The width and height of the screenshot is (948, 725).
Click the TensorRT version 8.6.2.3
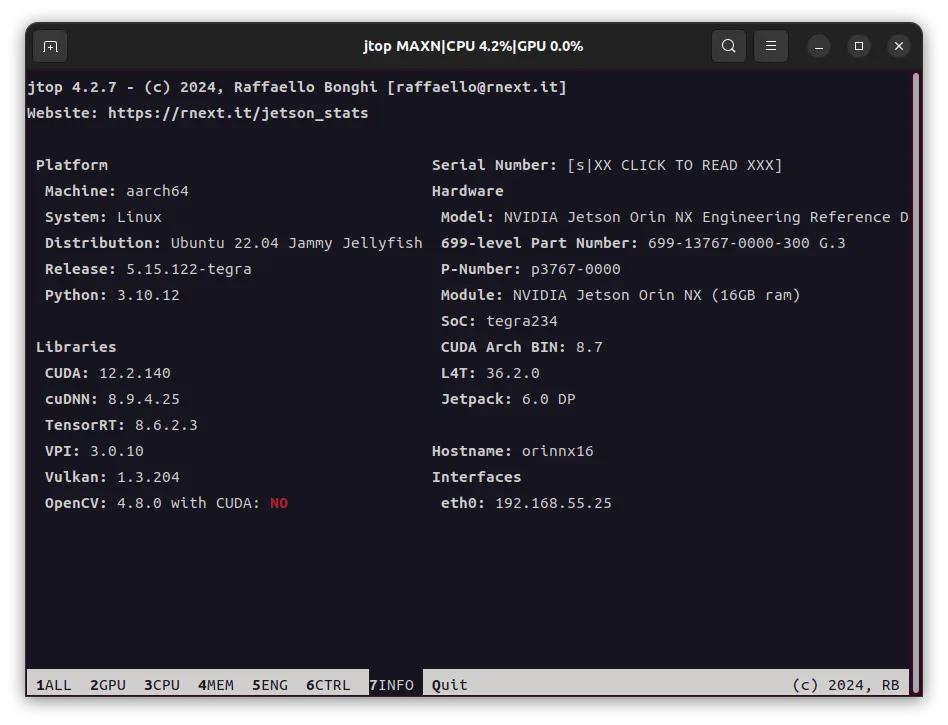[x=166, y=425]
